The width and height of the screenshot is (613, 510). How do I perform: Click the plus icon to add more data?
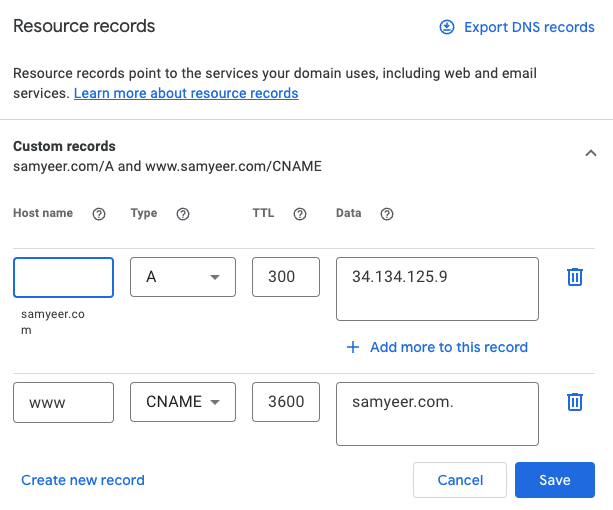[352, 347]
